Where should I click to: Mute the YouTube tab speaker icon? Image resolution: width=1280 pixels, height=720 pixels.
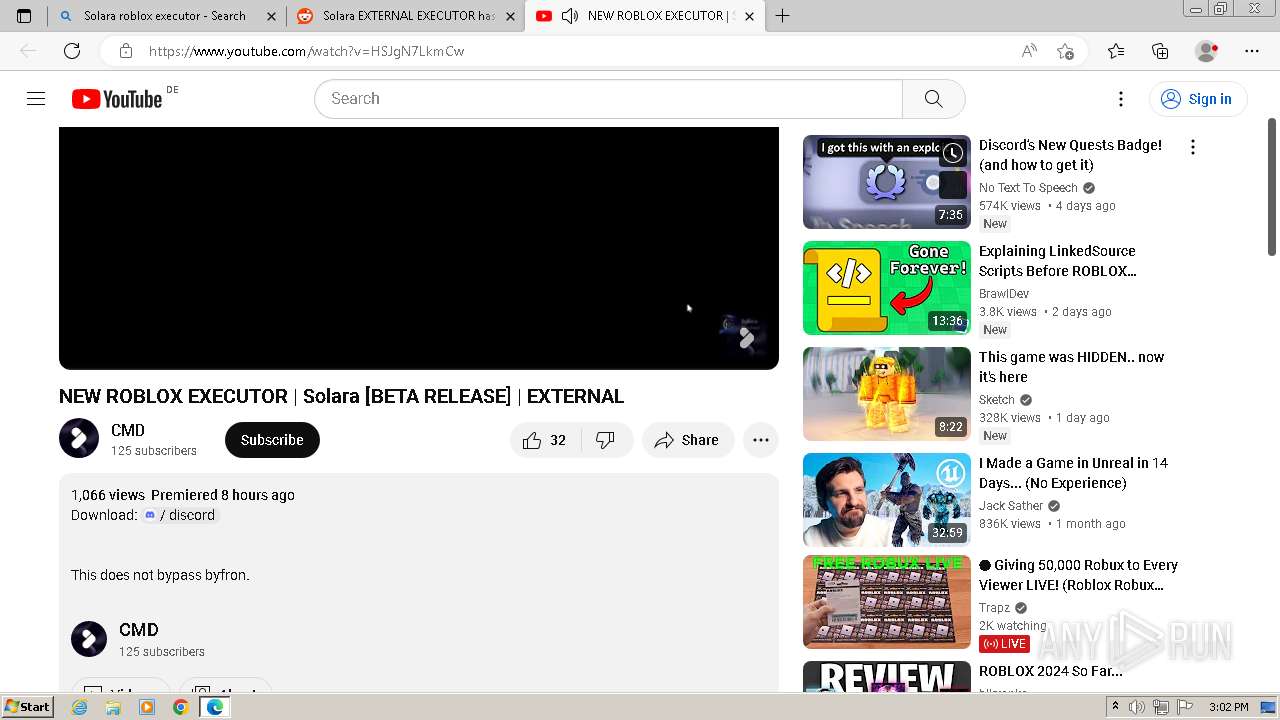point(570,16)
